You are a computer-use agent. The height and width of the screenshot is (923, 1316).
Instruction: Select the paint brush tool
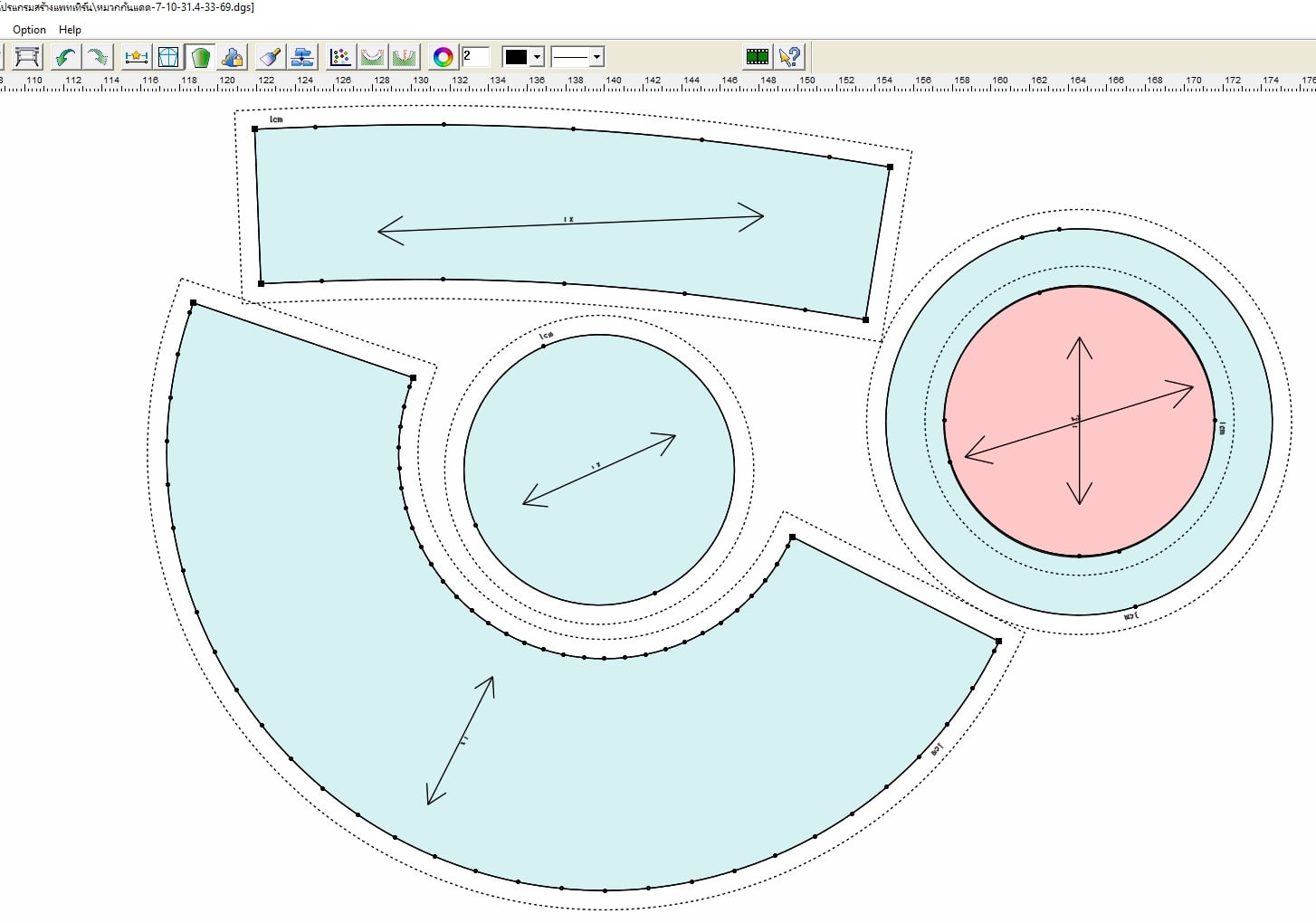(270, 57)
